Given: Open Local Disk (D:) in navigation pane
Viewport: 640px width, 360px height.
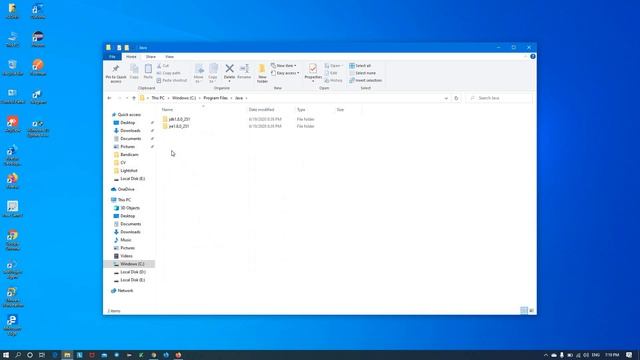Looking at the screenshot, I should [x=133, y=272].
